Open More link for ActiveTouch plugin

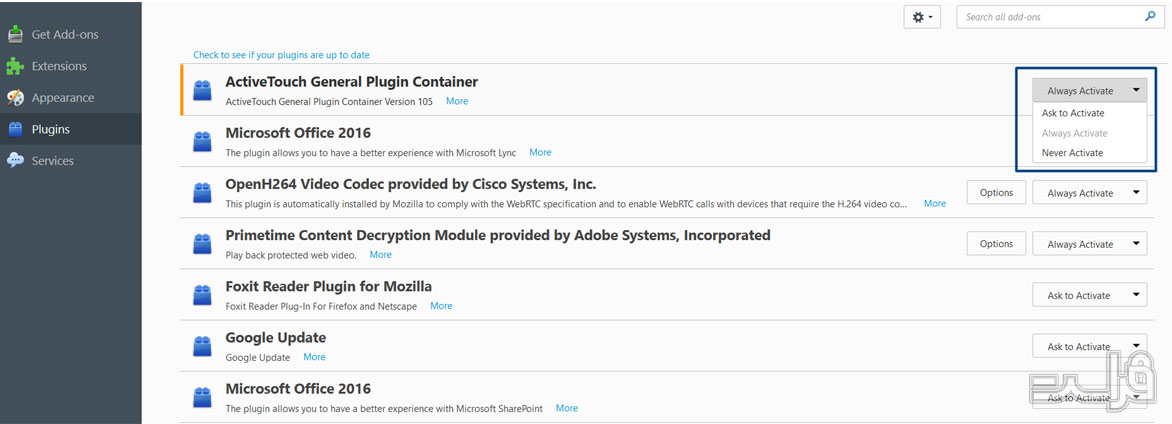point(457,101)
